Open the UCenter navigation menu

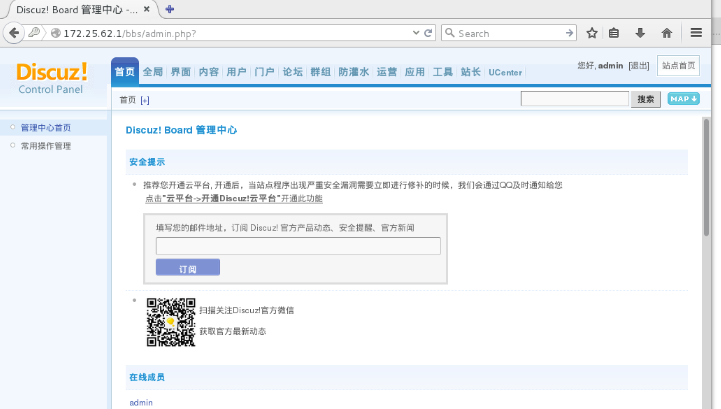tap(505, 72)
